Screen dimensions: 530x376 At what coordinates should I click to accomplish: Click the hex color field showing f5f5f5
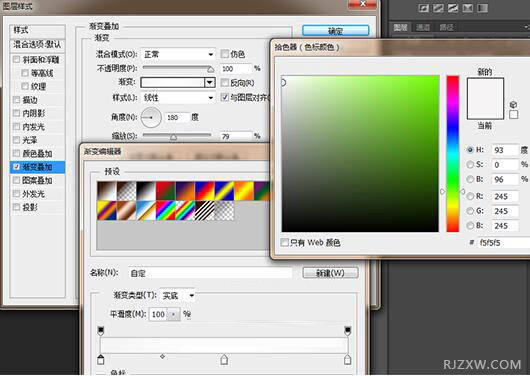click(504, 242)
